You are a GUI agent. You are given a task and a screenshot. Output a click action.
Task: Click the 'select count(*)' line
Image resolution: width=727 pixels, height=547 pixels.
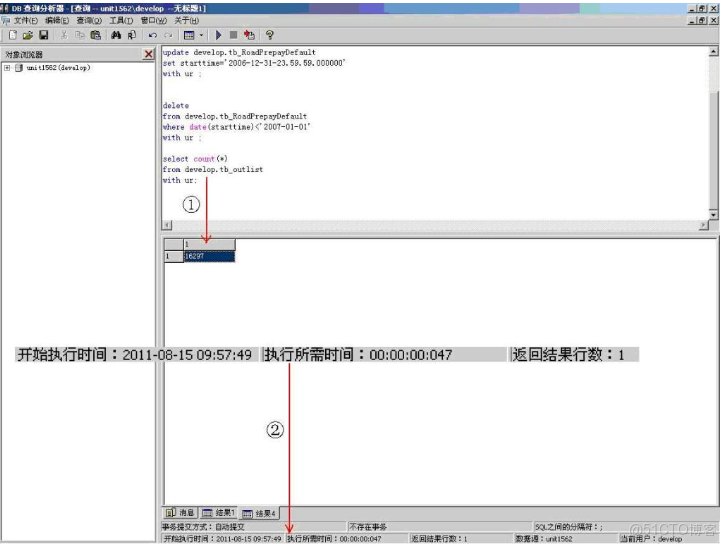tap(195, 159)
